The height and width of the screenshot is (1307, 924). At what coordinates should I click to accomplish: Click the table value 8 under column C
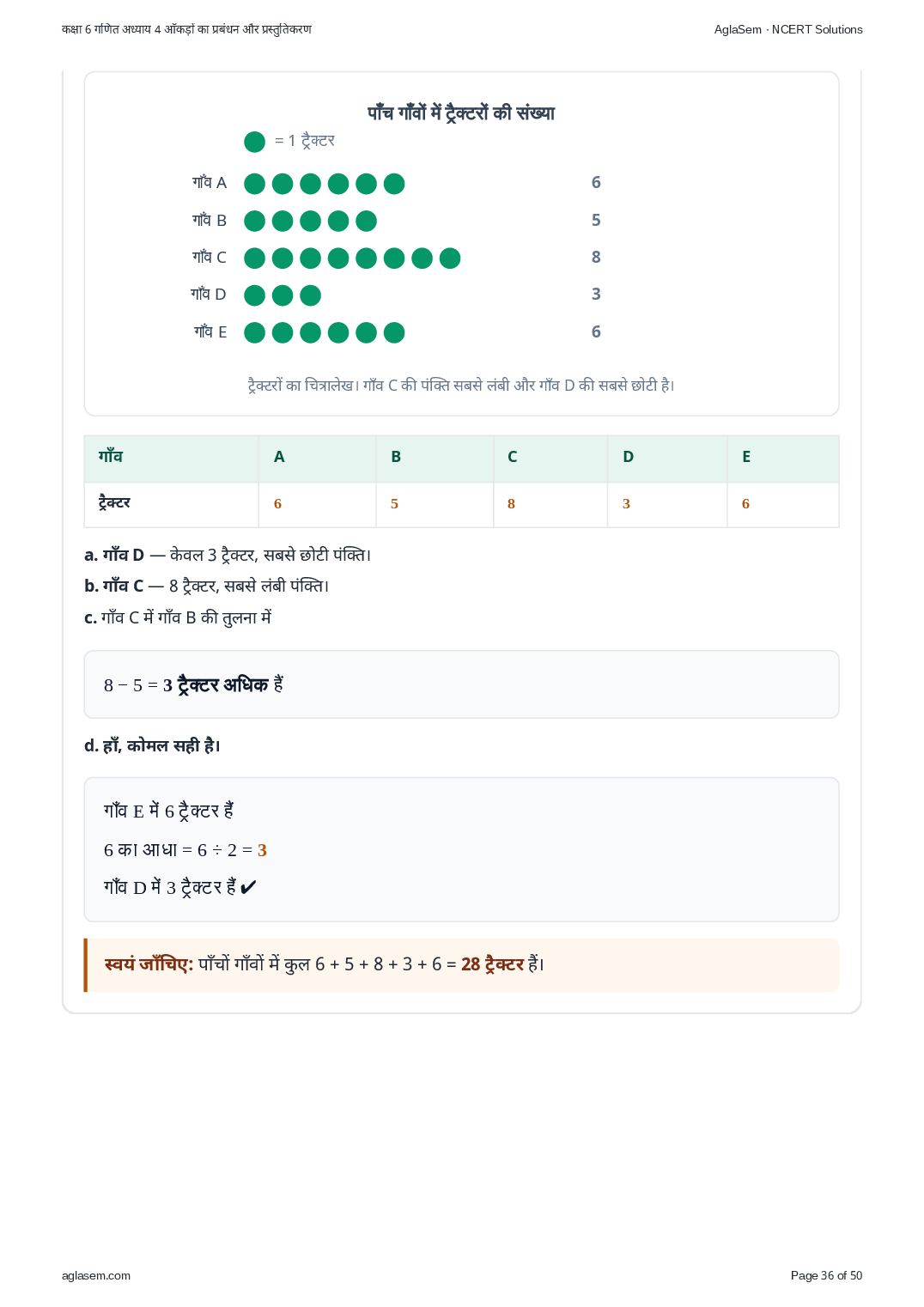pos(511,504)
